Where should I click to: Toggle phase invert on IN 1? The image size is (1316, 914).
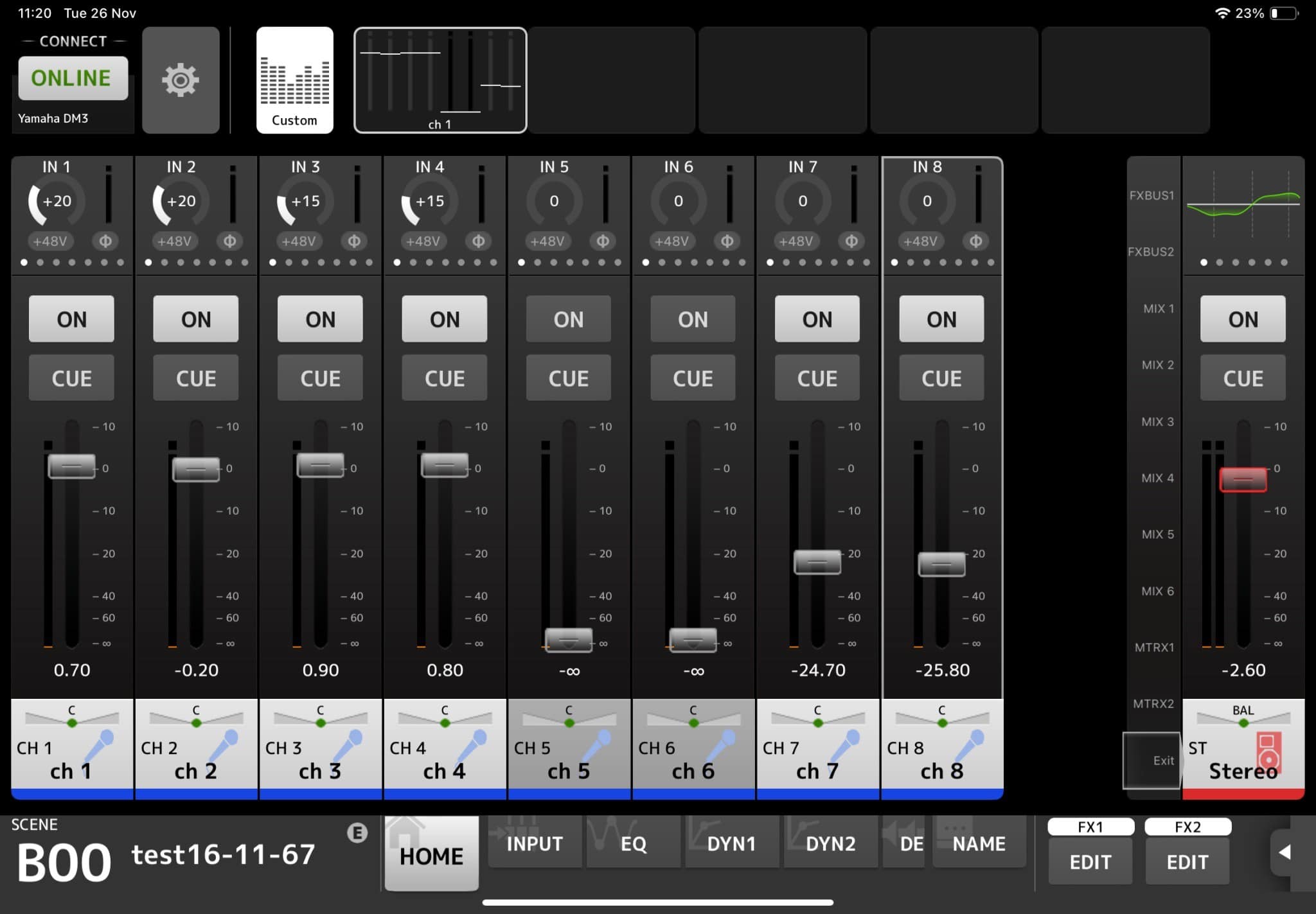tap(105, 241)
